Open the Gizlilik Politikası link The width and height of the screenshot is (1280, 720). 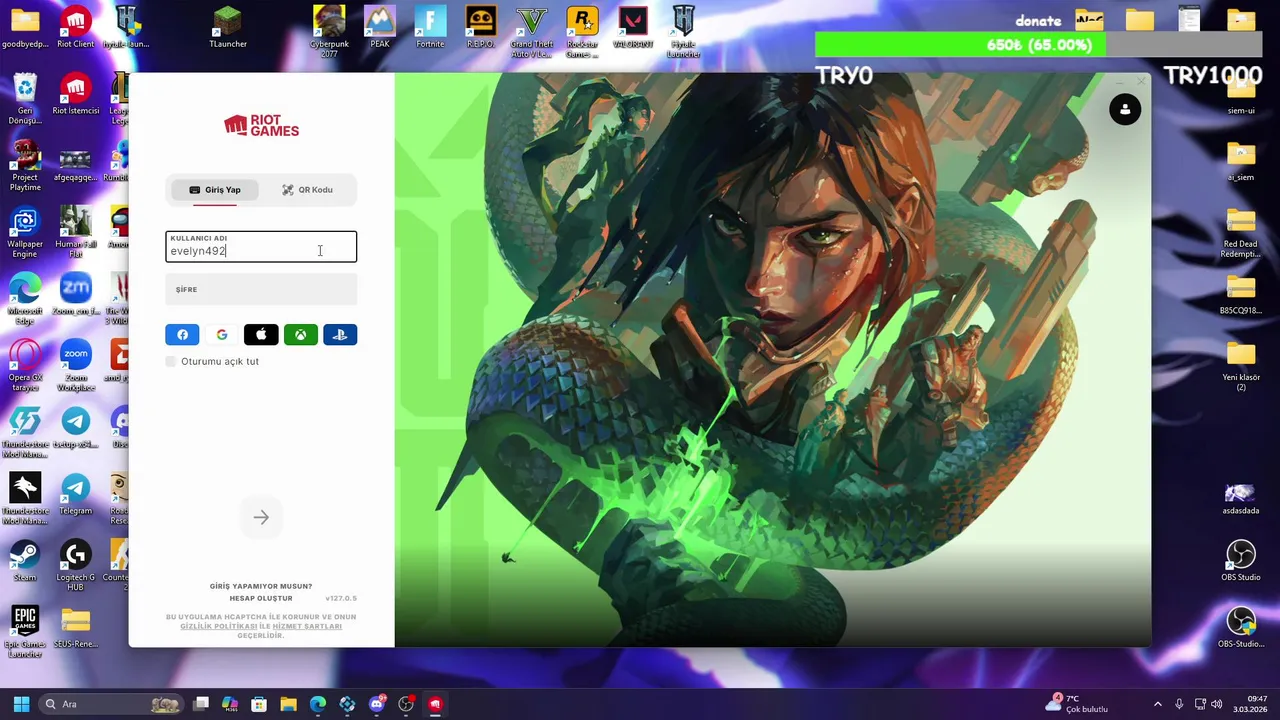219,626
